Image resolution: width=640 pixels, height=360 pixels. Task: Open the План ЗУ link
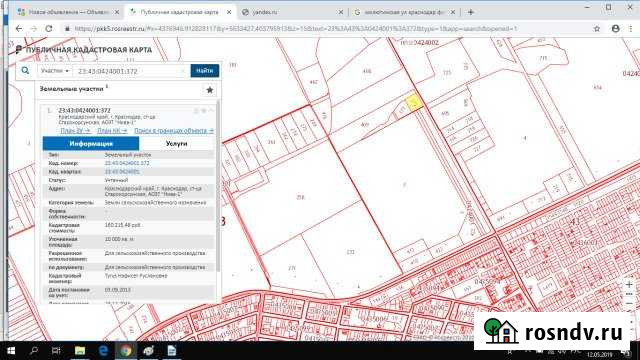76,131
